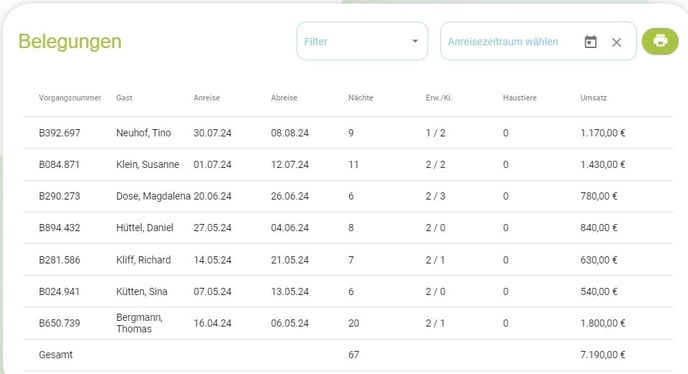Select the Hüttel, Daniel booking row
Screen dimensions: 688x374
[x=348, y=228]
